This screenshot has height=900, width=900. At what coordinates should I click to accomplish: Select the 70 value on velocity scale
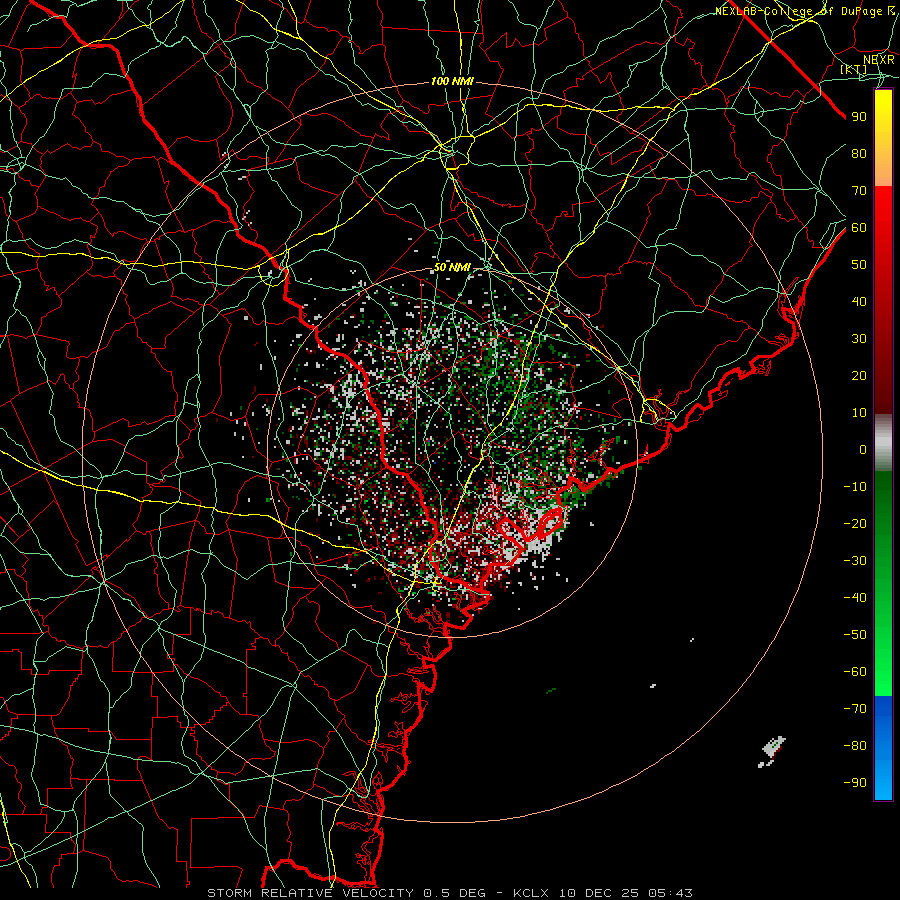(859, 191)
